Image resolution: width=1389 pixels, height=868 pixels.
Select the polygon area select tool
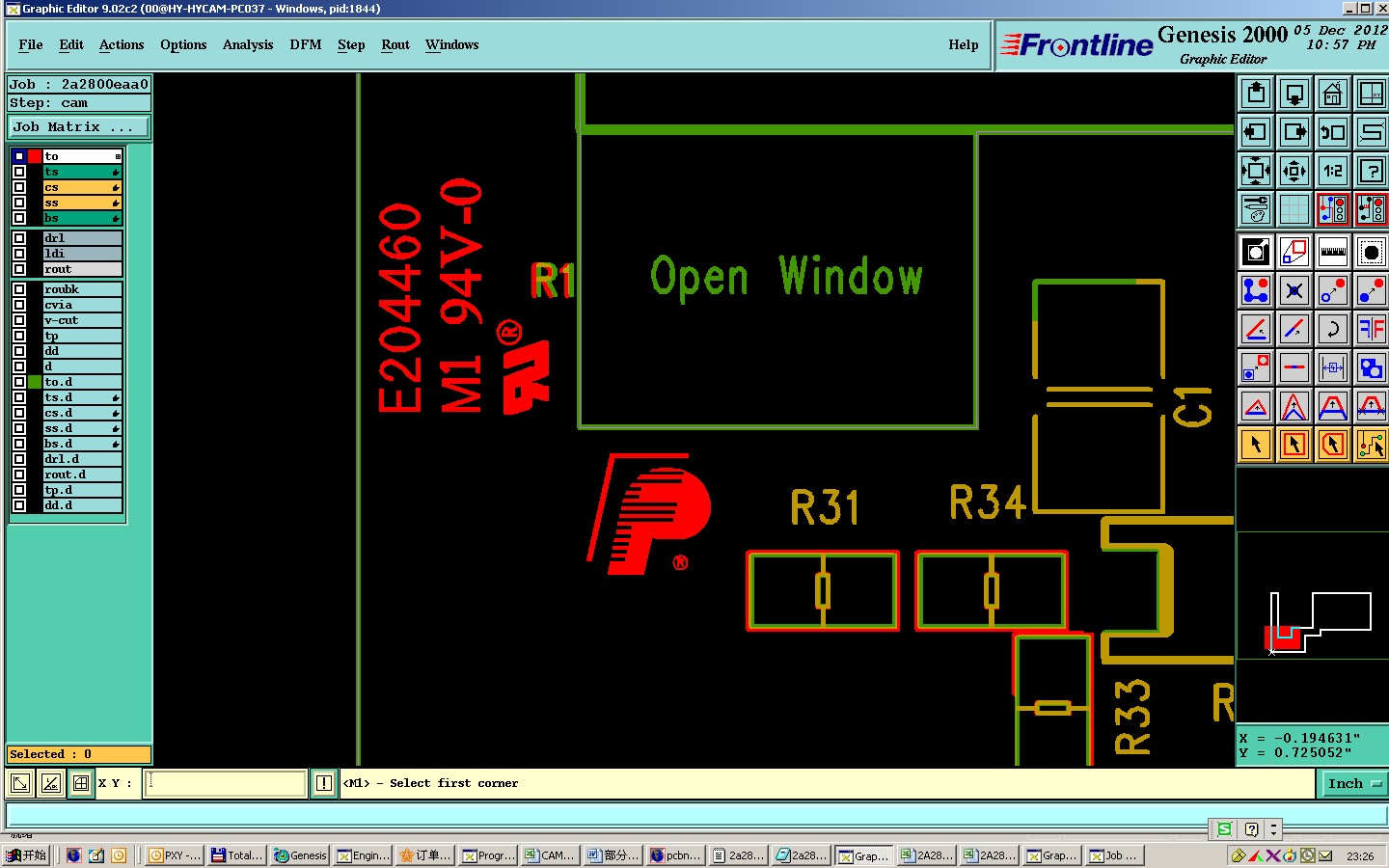[1333, 445]
